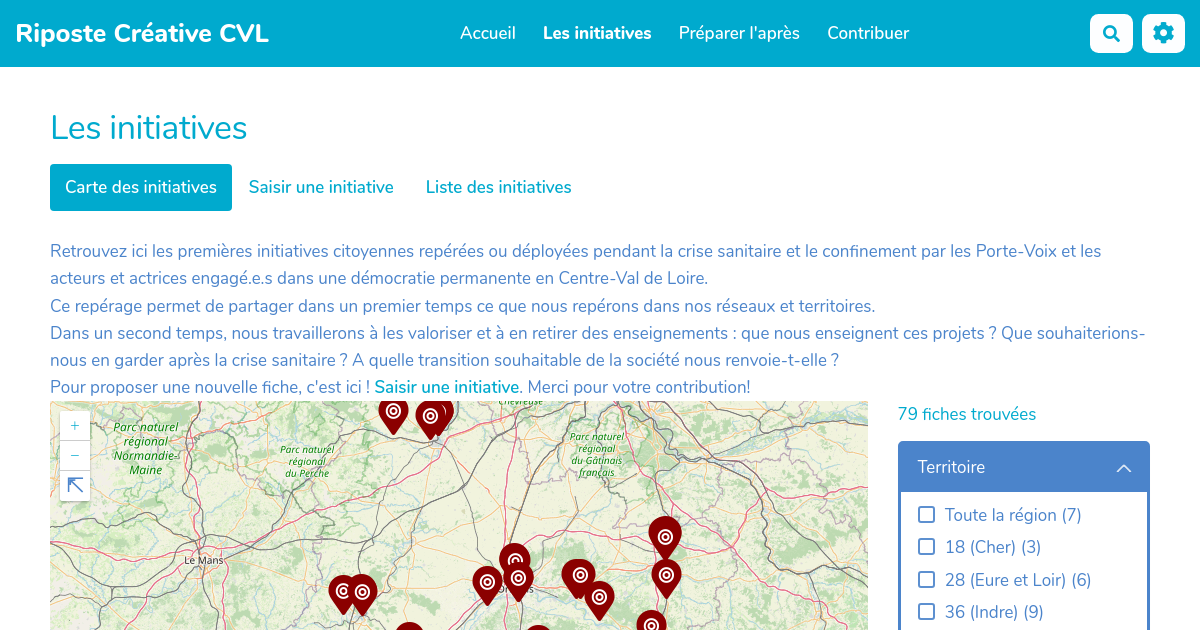Check the 36 (Indre) filter
The image size is (1200, 630).
click(927, 612)
